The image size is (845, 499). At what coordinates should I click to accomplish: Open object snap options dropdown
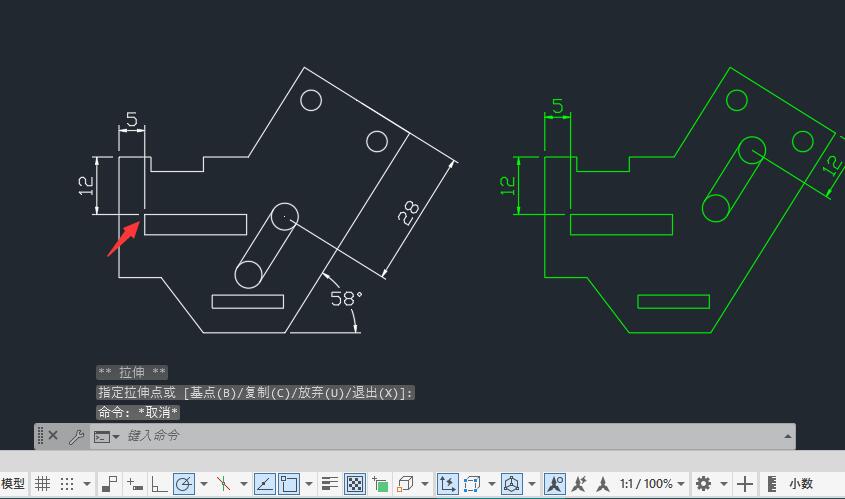pos(309,484)
